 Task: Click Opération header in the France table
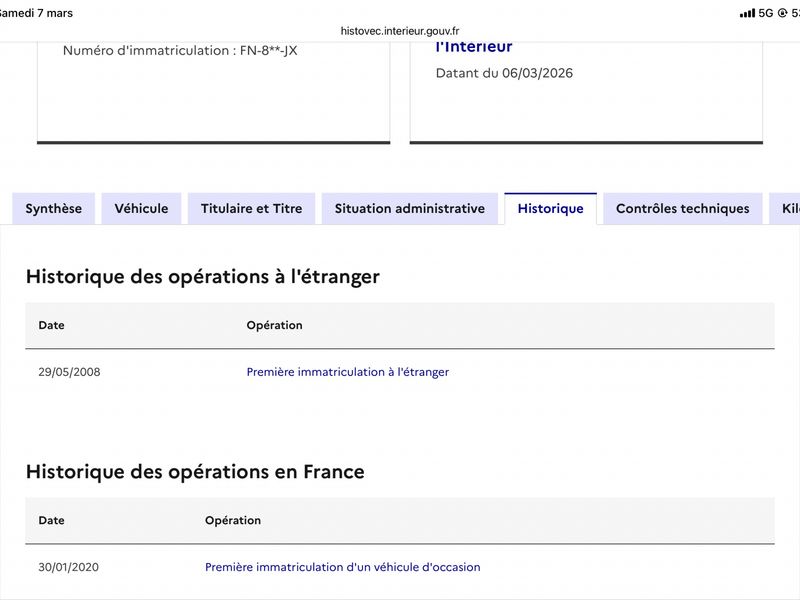click(x=232, y=520)
